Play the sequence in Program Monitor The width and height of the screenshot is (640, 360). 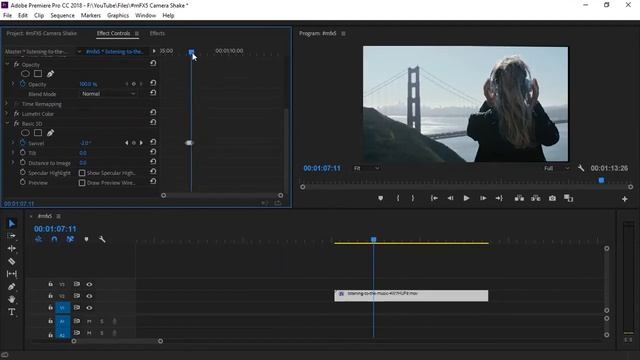click(x=466, y=198)
